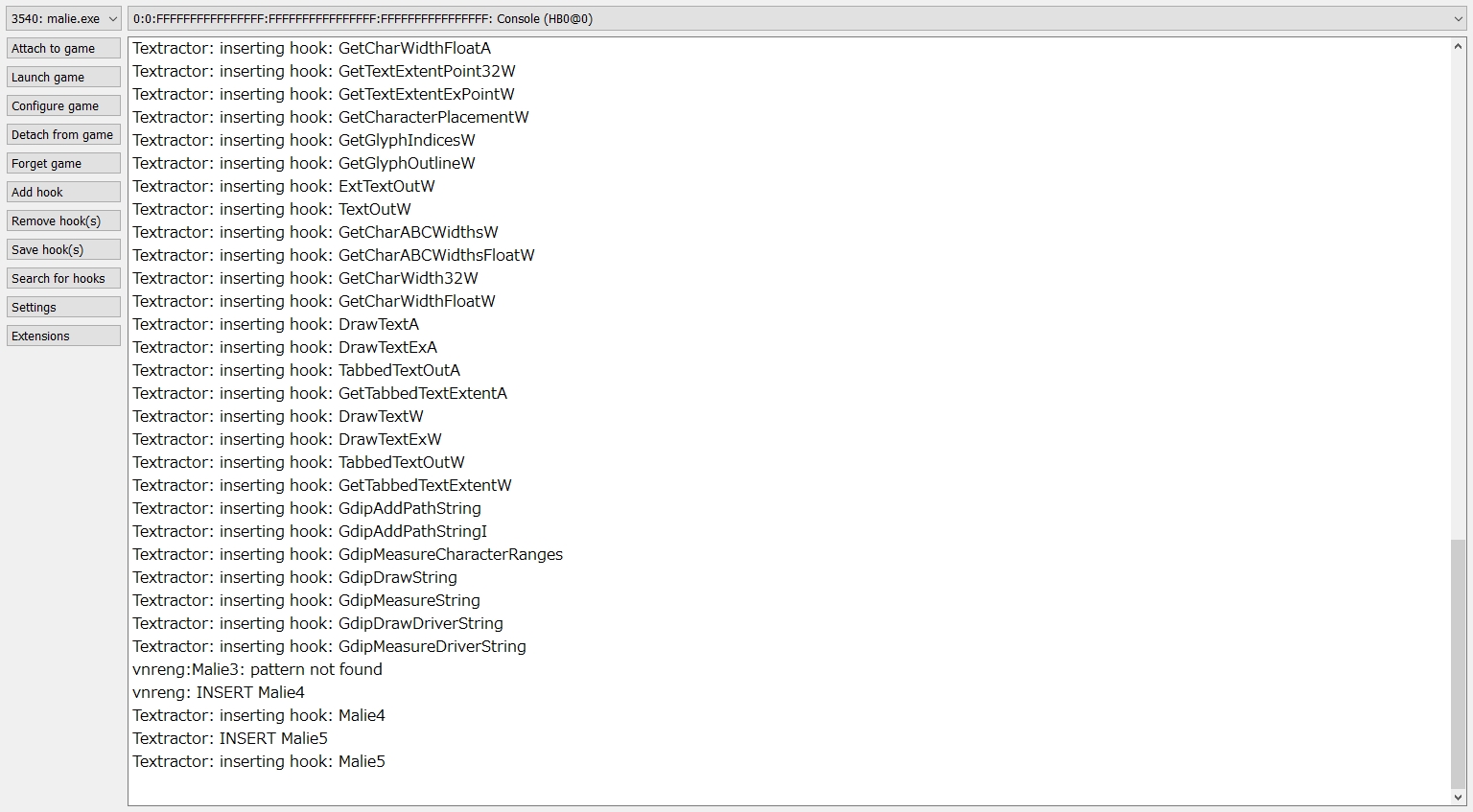Click Remove hook(s) button

63,220
